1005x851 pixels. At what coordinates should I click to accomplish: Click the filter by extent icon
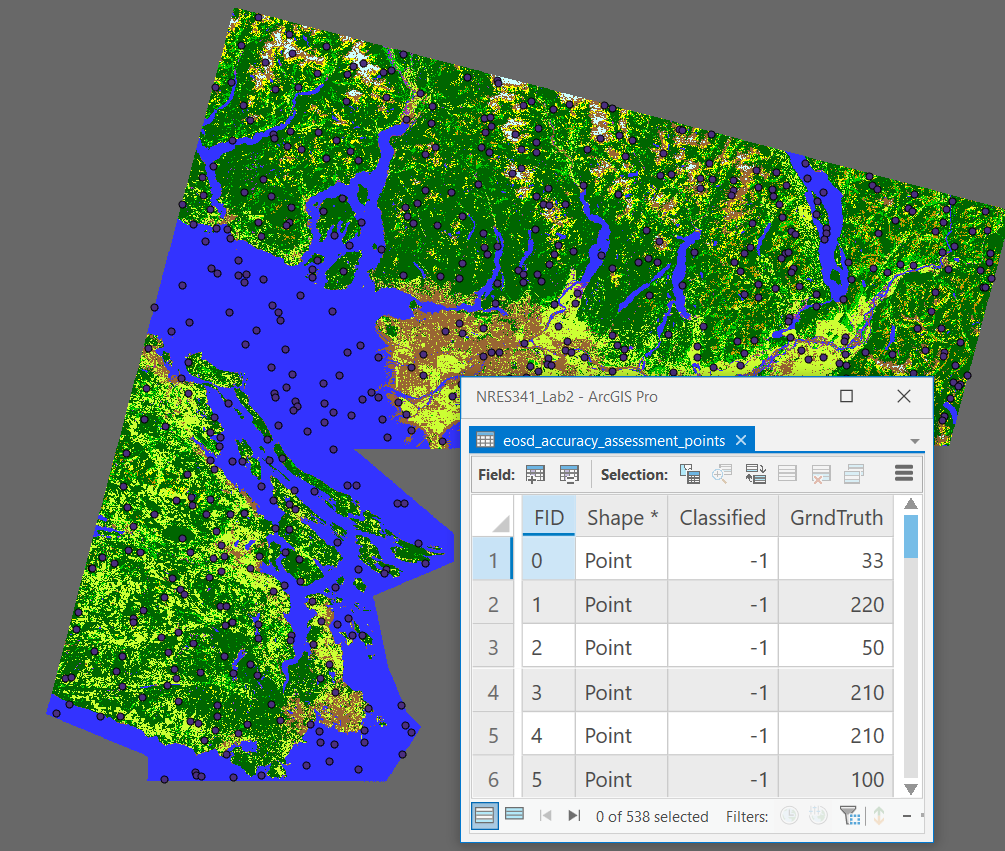(x=849, y=816)
